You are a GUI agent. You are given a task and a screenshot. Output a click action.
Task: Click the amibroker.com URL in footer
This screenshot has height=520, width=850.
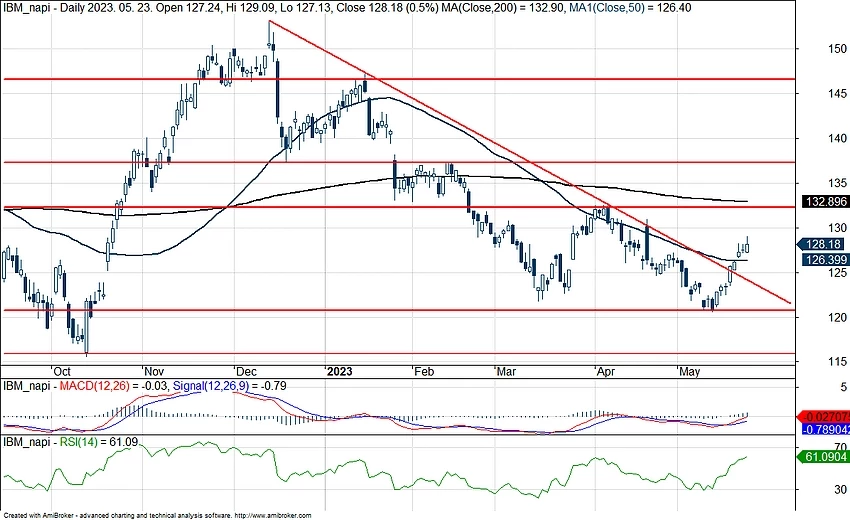pyautogui.click(x=274, y=516)
